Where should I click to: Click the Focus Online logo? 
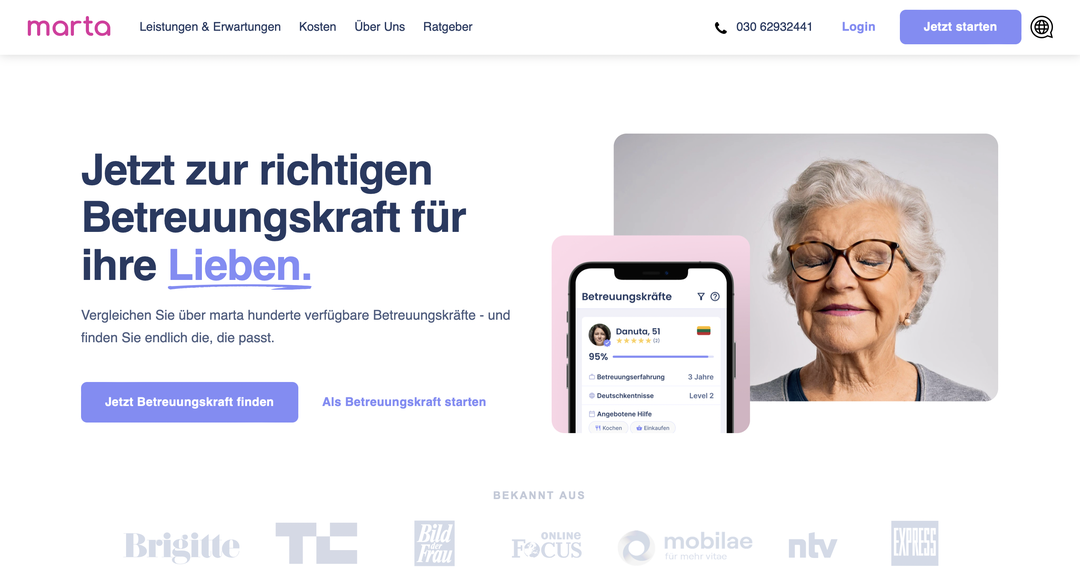[547, 545]
